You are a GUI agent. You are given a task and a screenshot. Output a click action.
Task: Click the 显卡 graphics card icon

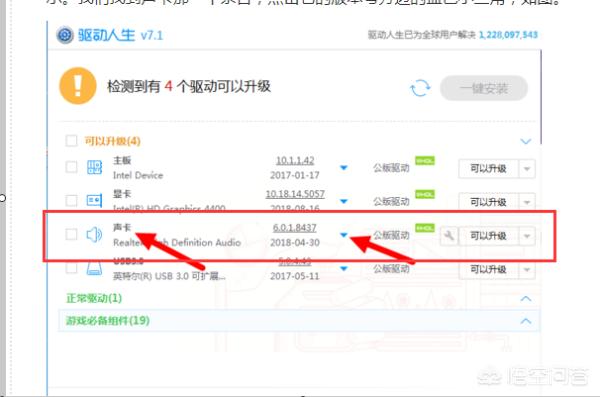tap(94, 200)
